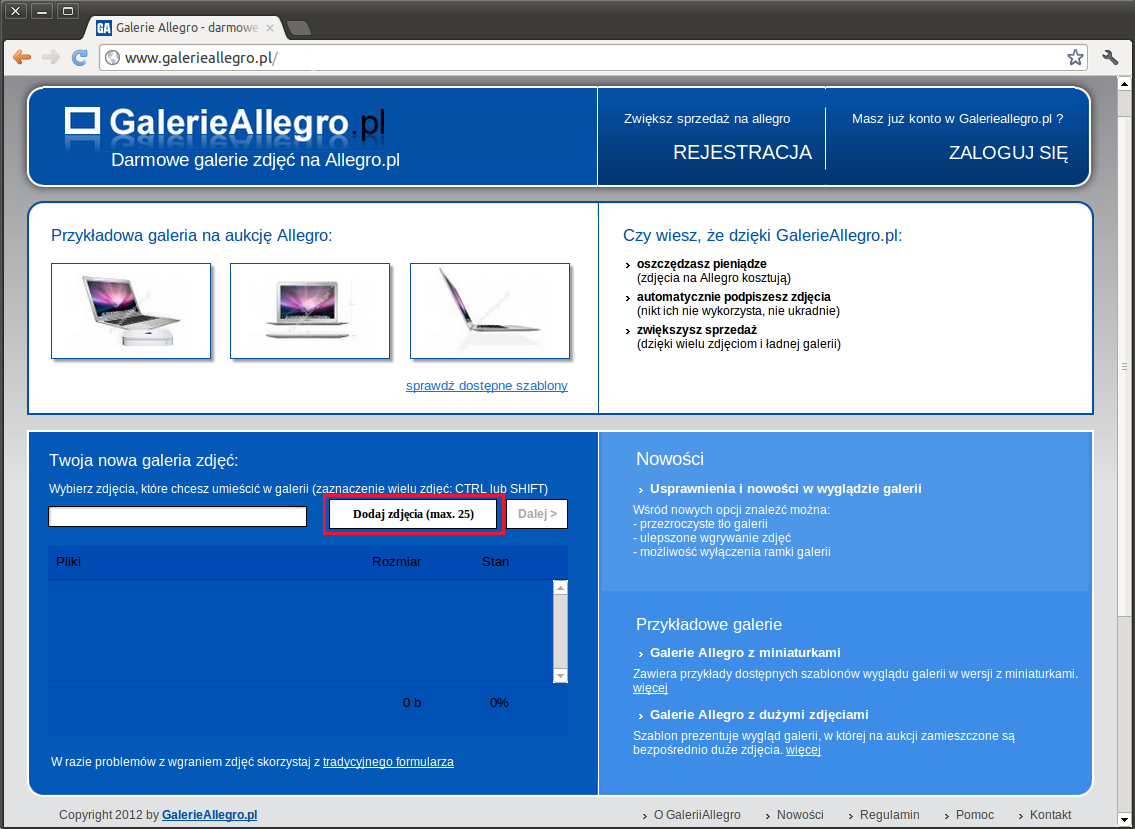Image resolution: width=1135 pixels, height=829 pixels.
Task: Click the address bar URL field
Action: 594,58
